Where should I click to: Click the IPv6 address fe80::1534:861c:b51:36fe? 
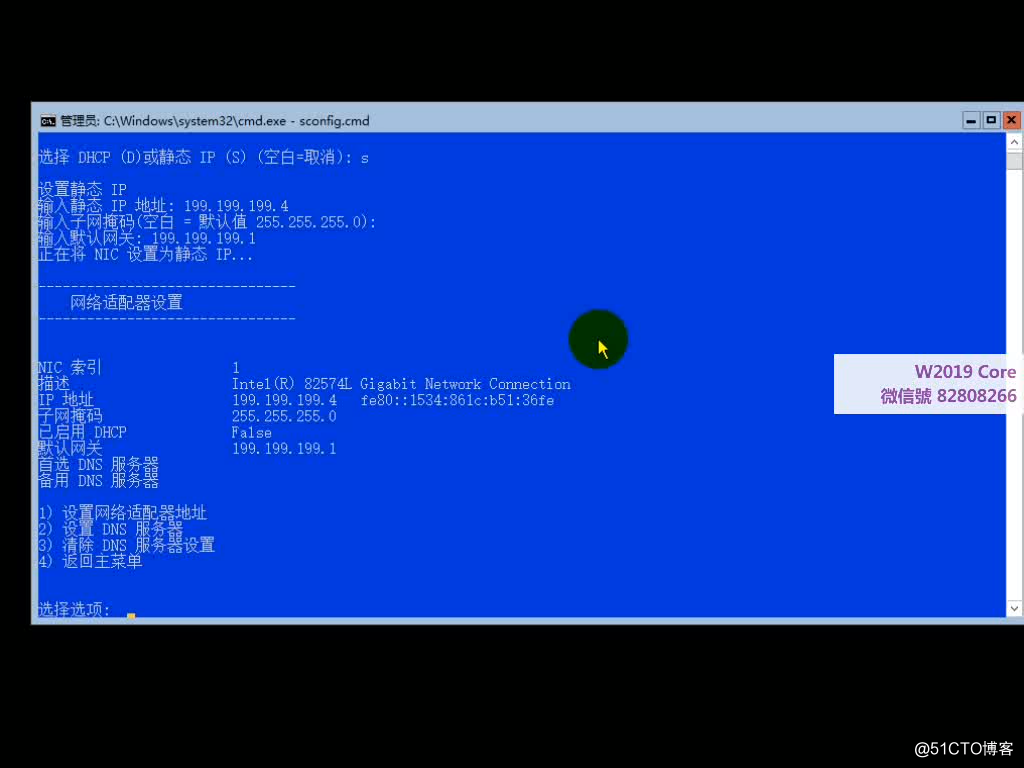point(457,400)
